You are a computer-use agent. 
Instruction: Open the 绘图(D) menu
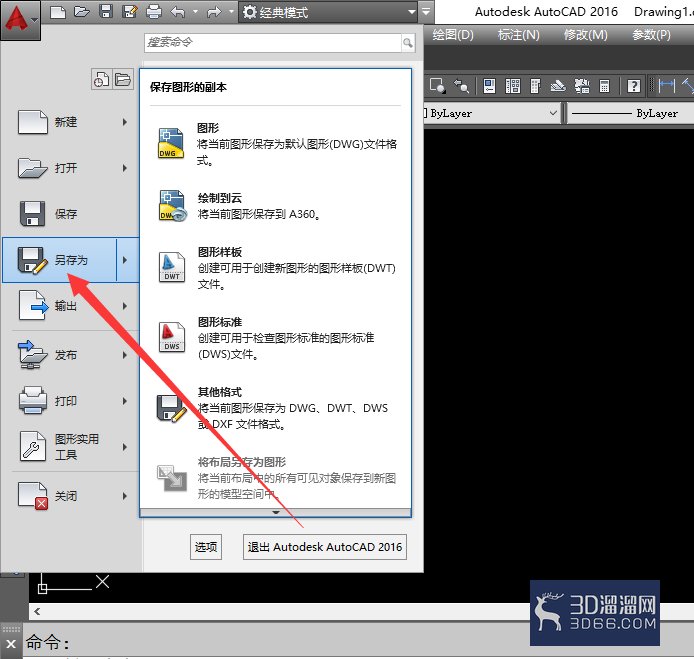coord(453,35)
